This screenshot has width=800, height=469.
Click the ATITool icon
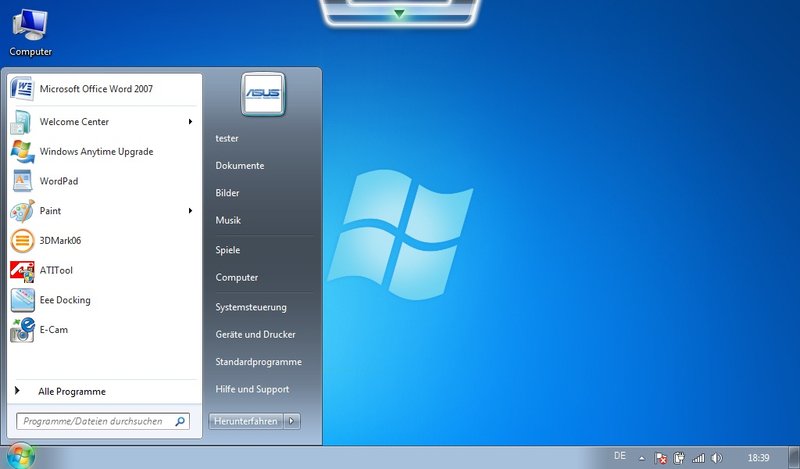click(x=22, y=270)
